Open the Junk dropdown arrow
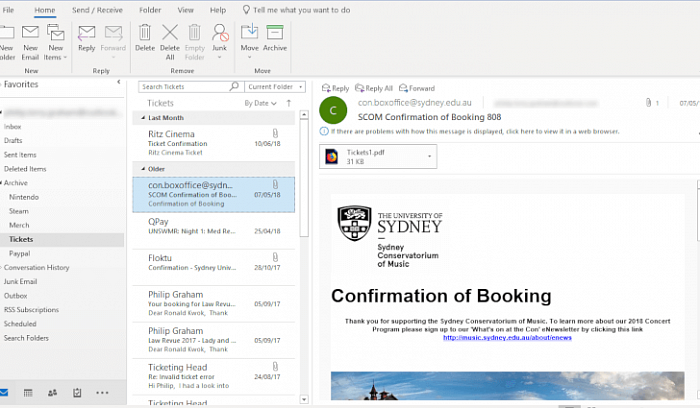The height and width of the screenshot is (408, 700). coord(220,57)
